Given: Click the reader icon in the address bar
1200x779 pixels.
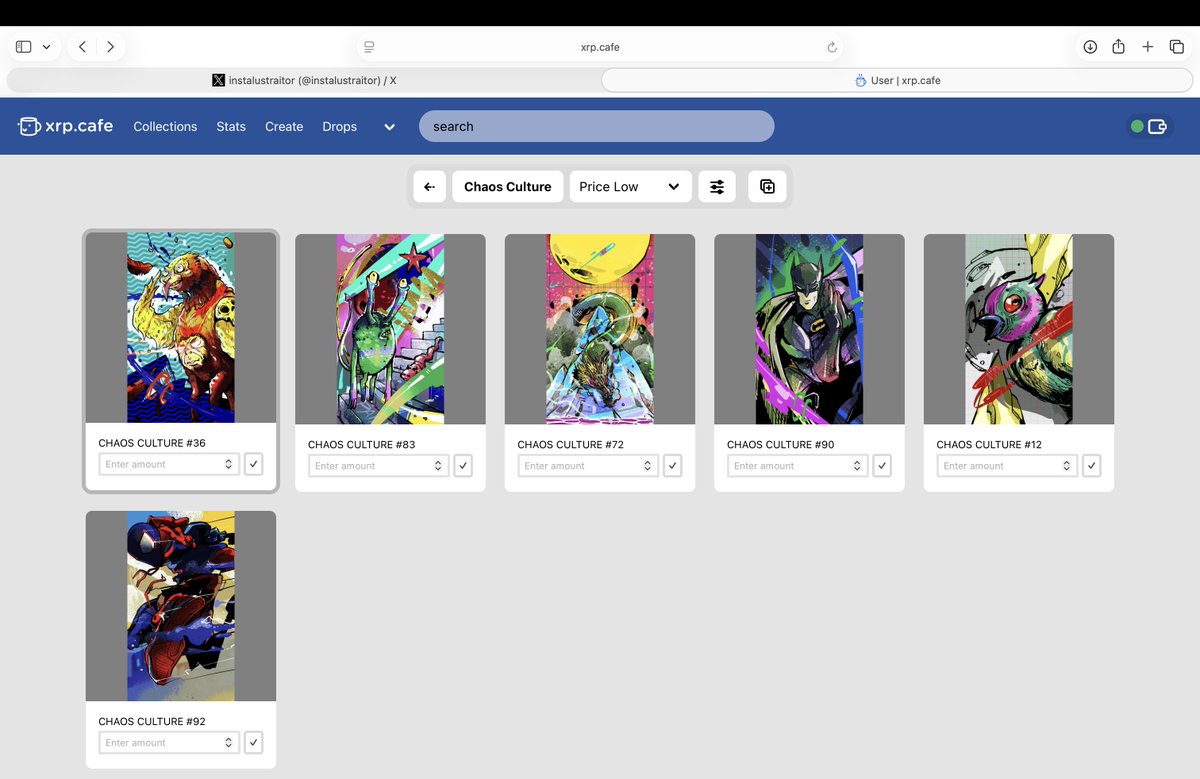Looking at the screenshot, I should point(369,47).
